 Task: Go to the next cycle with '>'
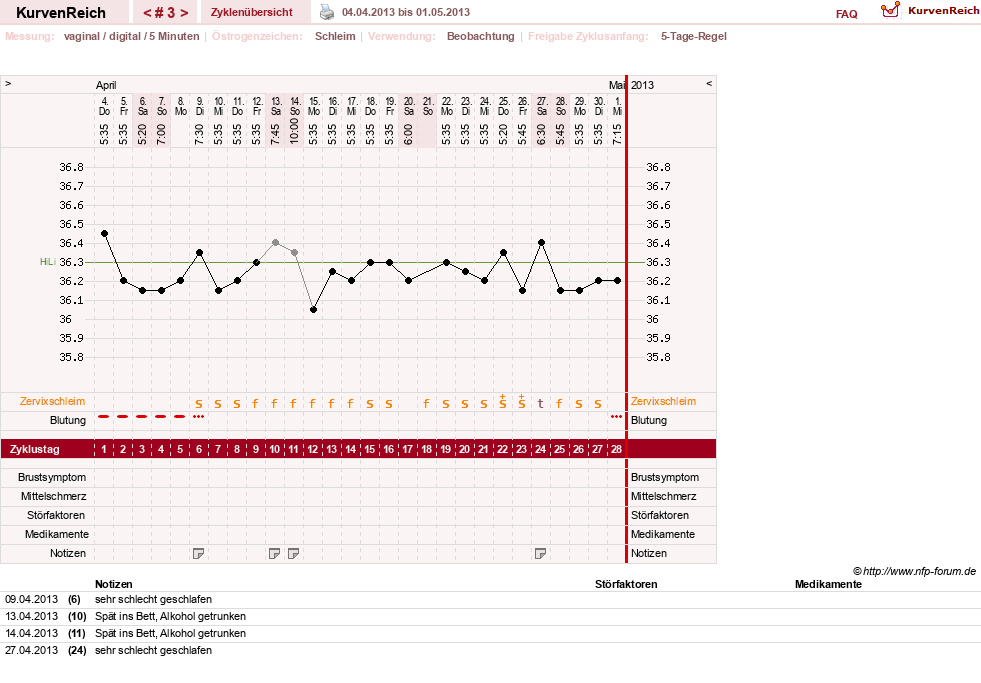pyautogui.click(x=184, y=13)
